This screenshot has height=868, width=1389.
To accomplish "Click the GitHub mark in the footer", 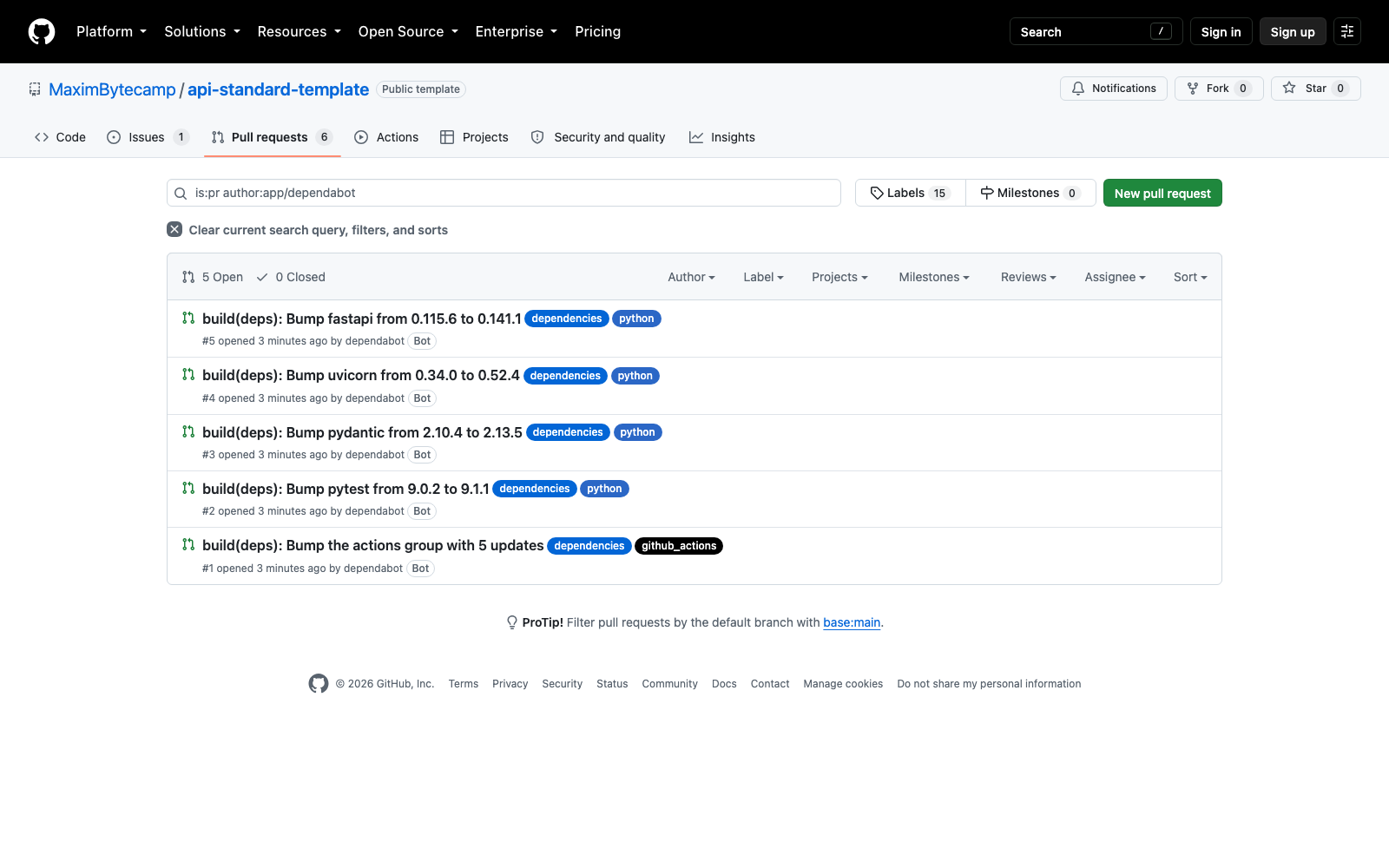I will 319,684.
